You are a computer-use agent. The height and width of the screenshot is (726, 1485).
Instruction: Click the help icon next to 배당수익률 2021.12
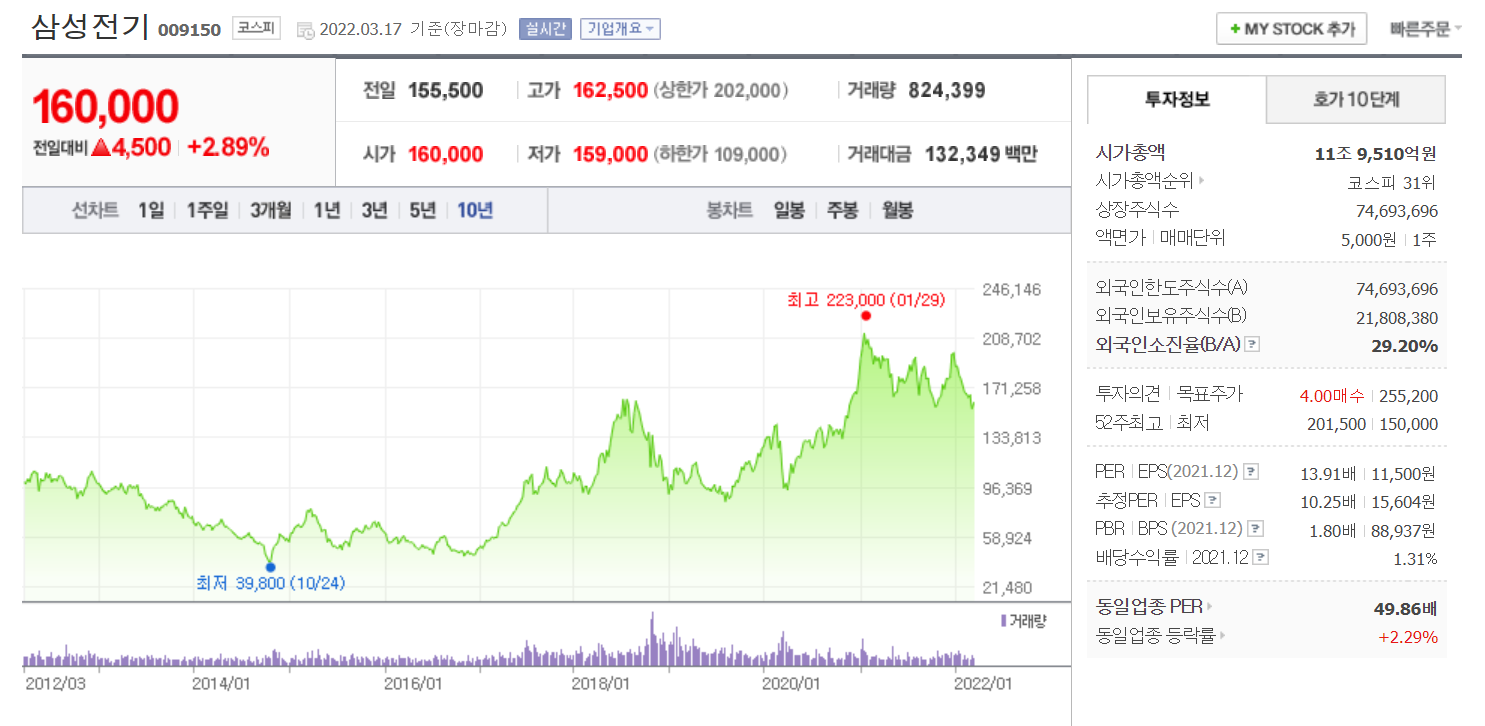point(1262,557)
